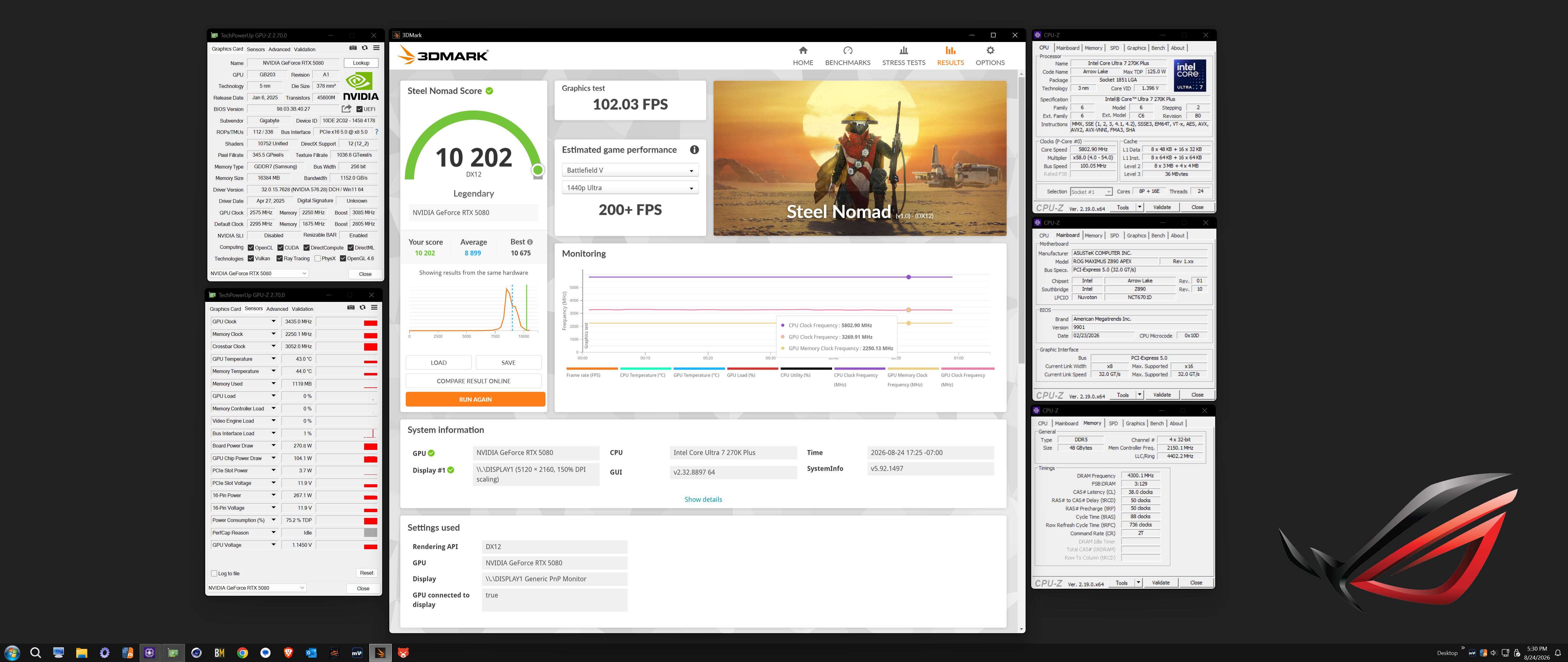Go to HOME in 3DMark navigation
The width and height of the screenshot is (1568, 662).
(x=803, y=56)
